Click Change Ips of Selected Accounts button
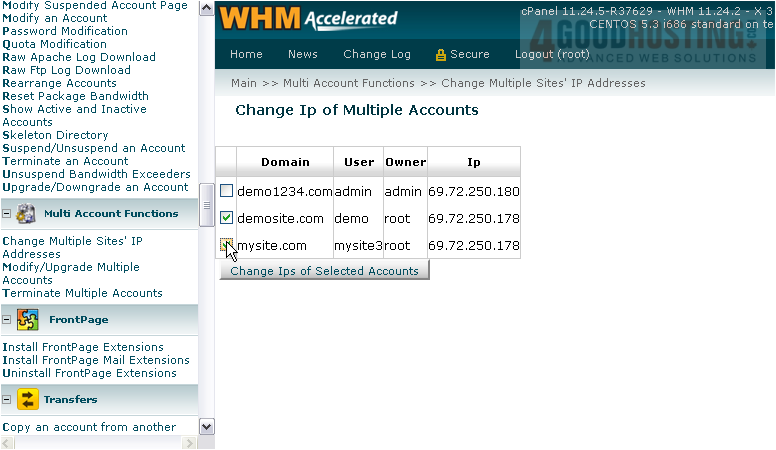Viewport: 776px width, 450px height. click(324, 271)
